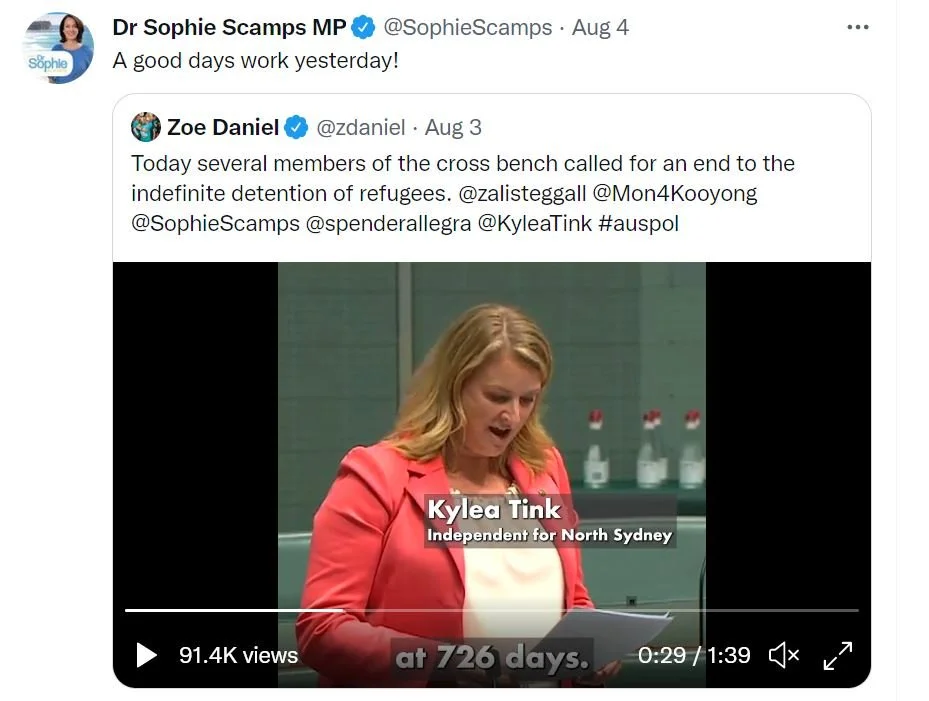This screenshot has height=701, width=929.
Task: Open the Aug 3 quoted tweet timestamp
Action: click(x=453, y=127)
